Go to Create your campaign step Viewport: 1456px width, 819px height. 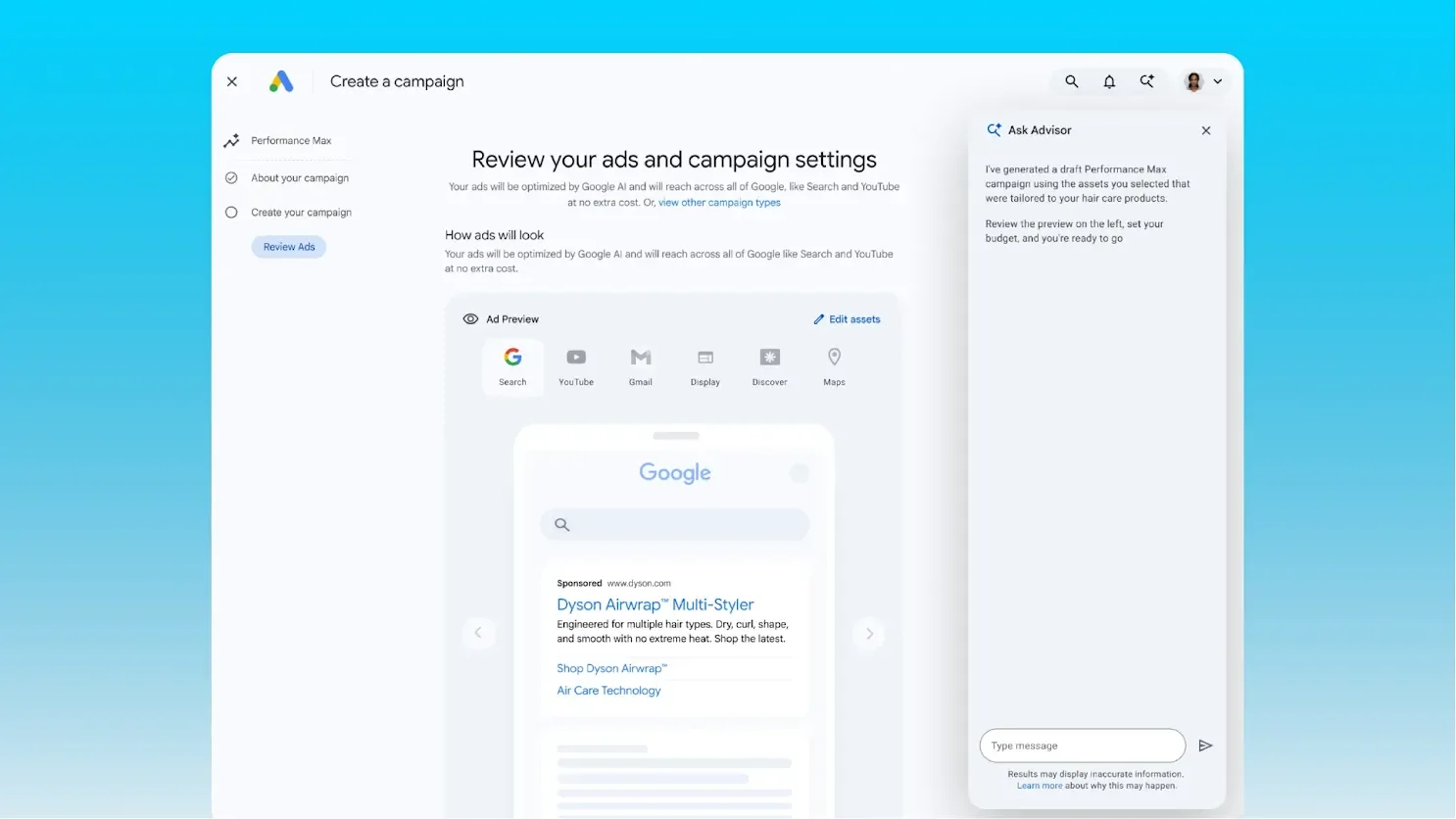point(301,213)
